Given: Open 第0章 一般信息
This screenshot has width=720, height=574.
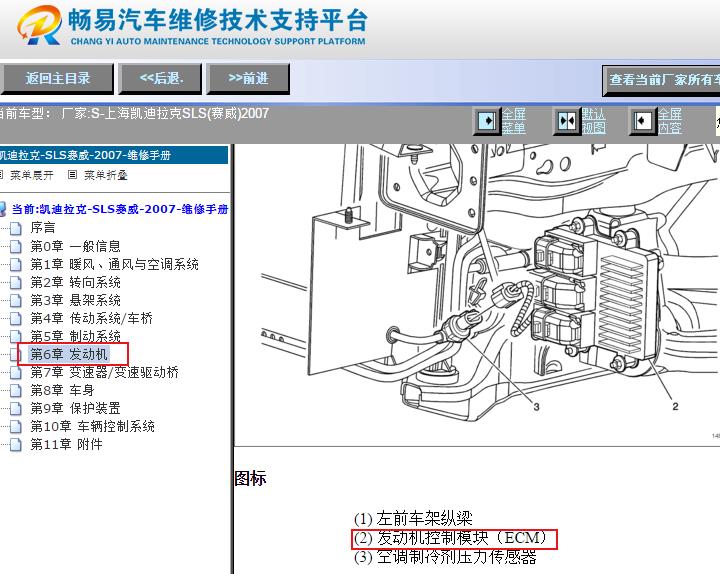Looking at the screenshot, I should [x=75, y=246].
